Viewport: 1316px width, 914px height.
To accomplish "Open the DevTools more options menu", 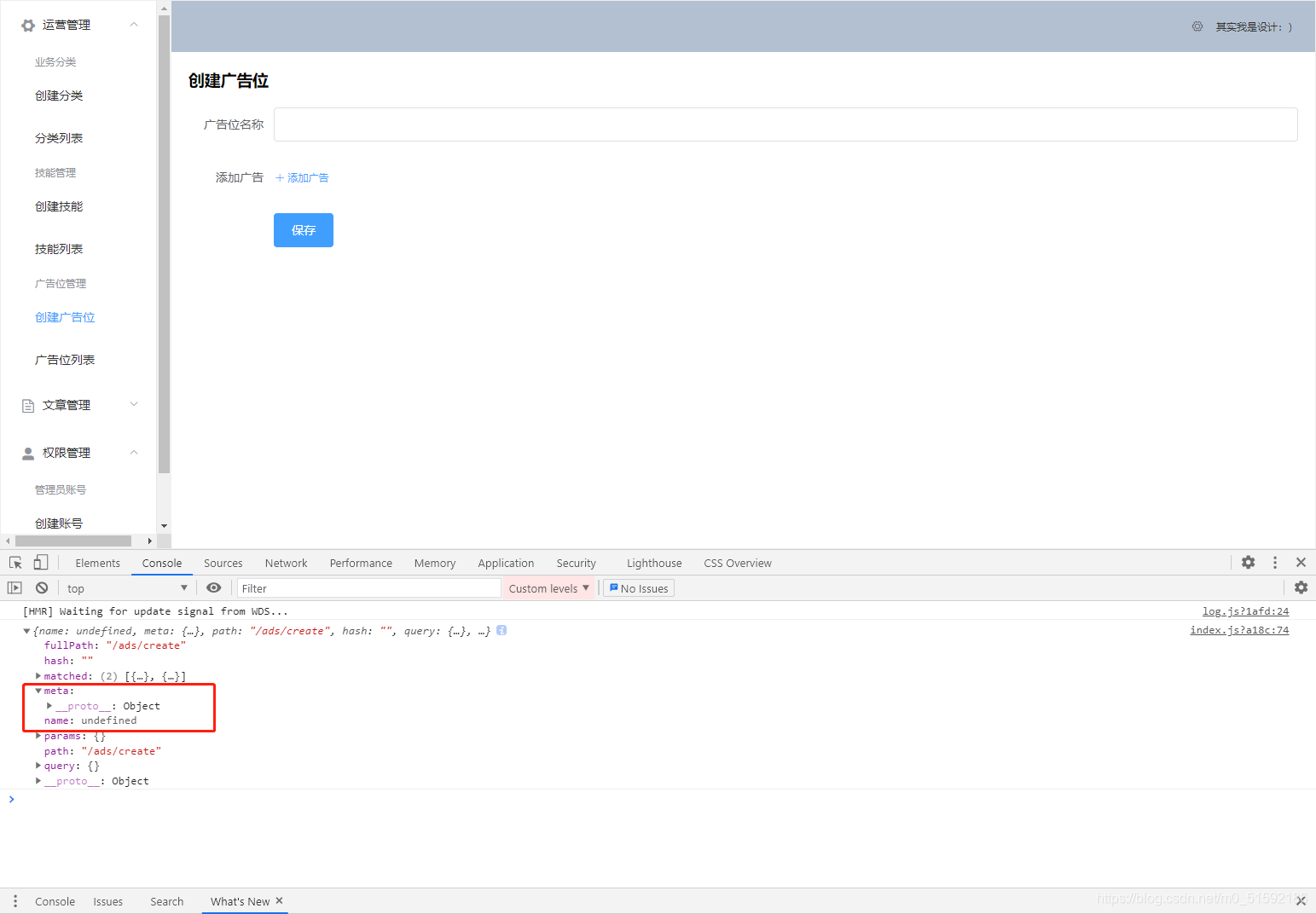I will tap(1275, 563).
